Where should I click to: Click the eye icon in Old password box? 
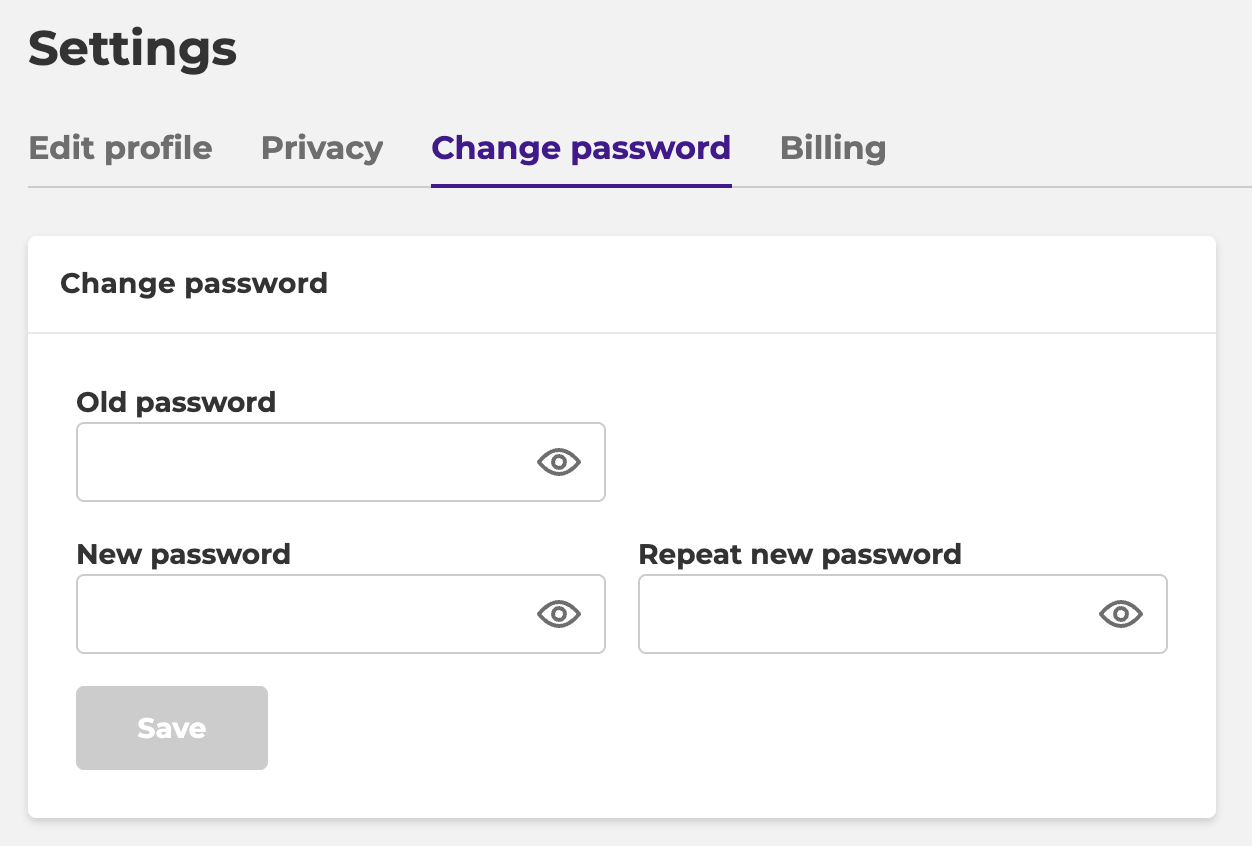point(559,462)
